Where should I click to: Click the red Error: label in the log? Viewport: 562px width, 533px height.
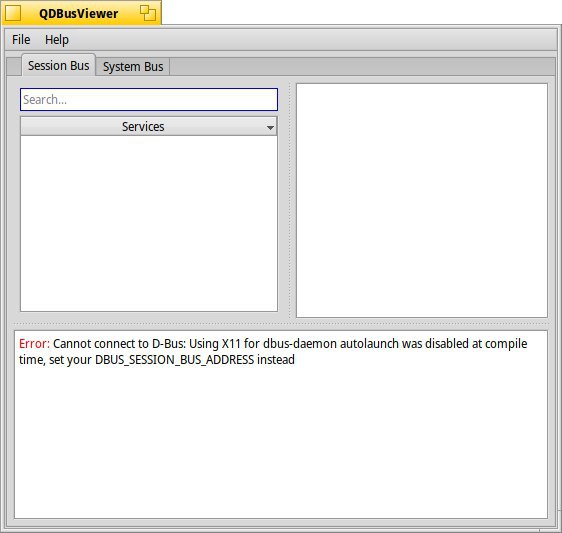[34, 344]
